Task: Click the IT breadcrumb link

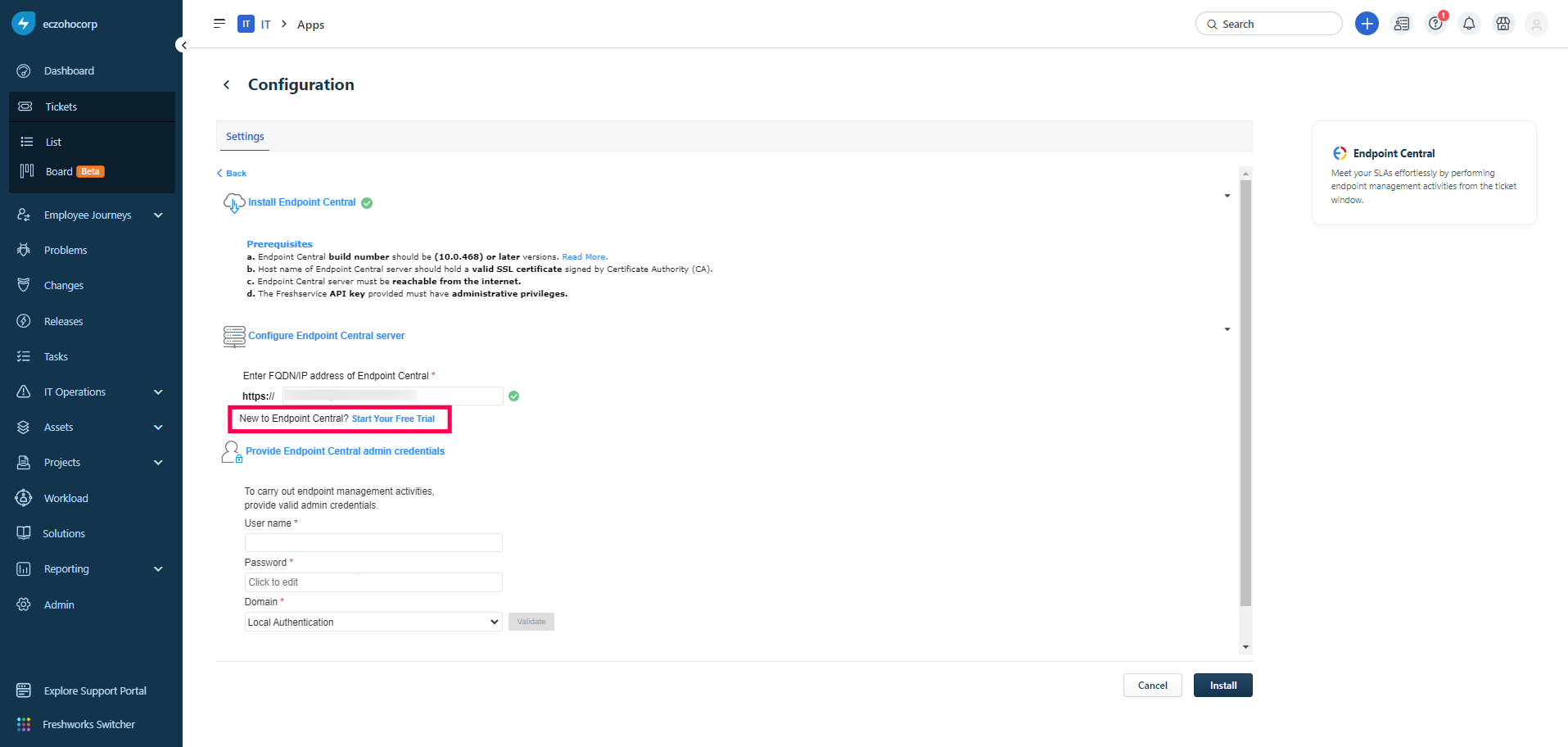Action: click(265, 25)
